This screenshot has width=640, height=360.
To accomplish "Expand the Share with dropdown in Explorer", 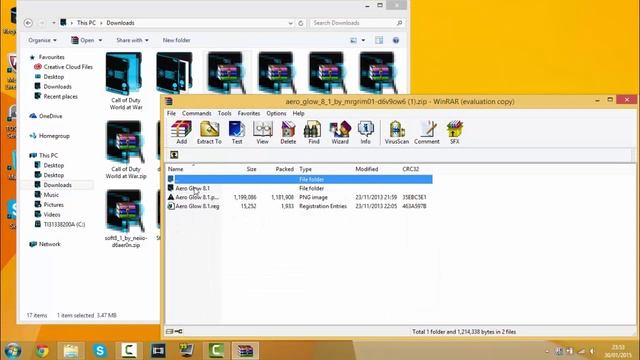I will (x=132, y=40).
